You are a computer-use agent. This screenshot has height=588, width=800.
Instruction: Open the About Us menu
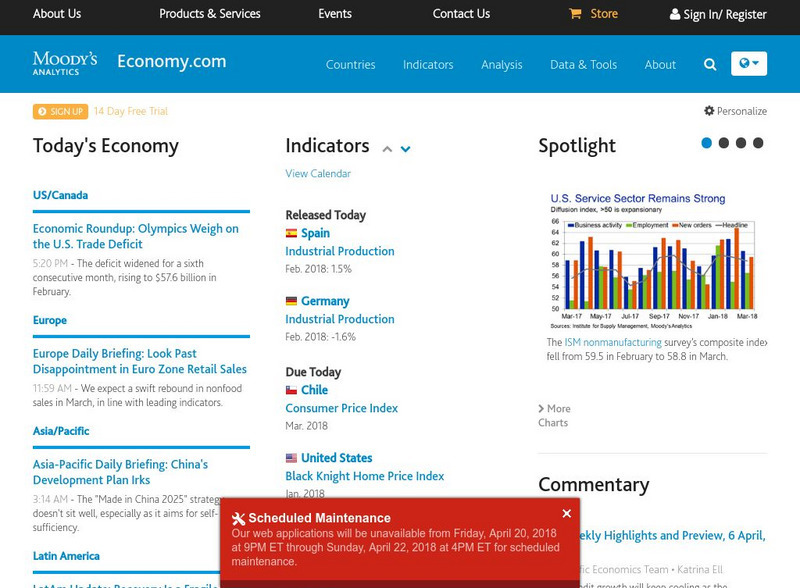57,14
